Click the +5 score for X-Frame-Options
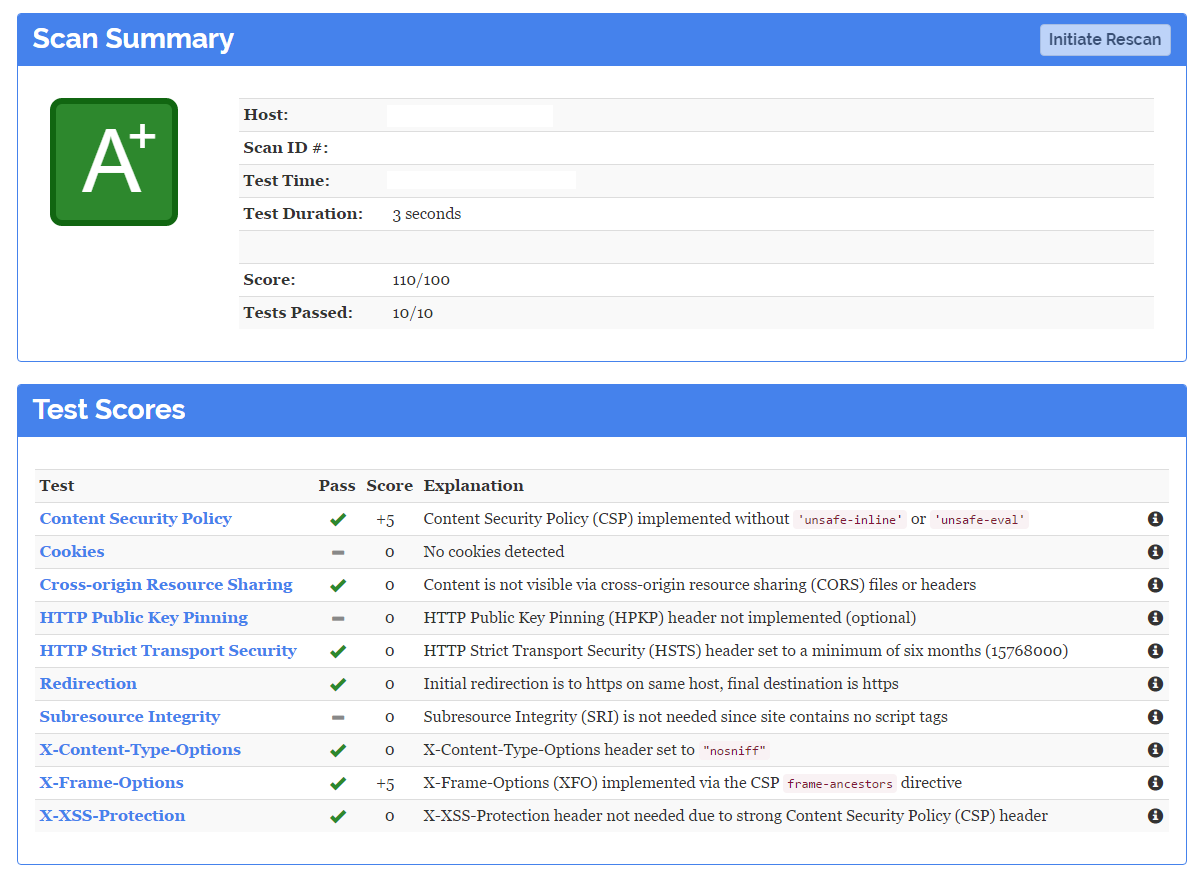This screenshot has height=877, width=1197. click(x=386, y=784)
